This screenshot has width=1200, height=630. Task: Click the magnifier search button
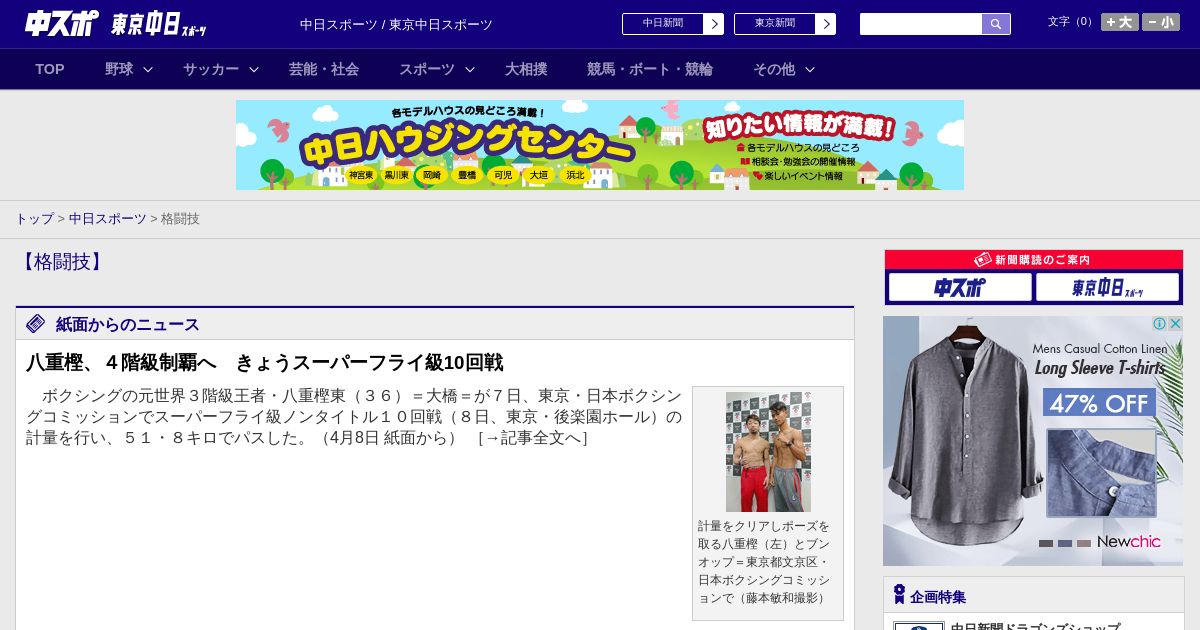pos(996,24)
